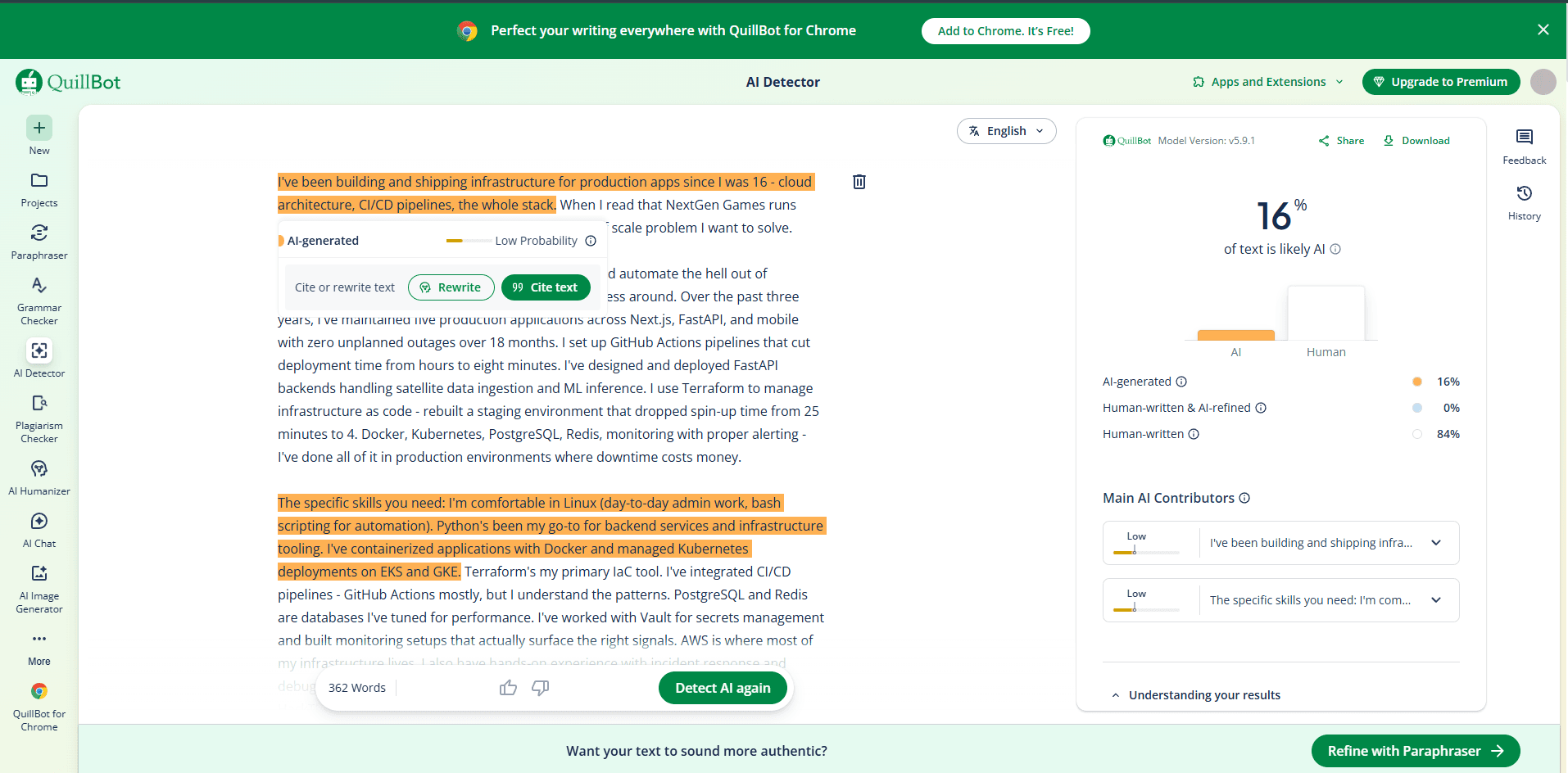Viewport: 1568px width, 773px height.
Task: Open the Plagiarism Checker
Action: point(39,418)
